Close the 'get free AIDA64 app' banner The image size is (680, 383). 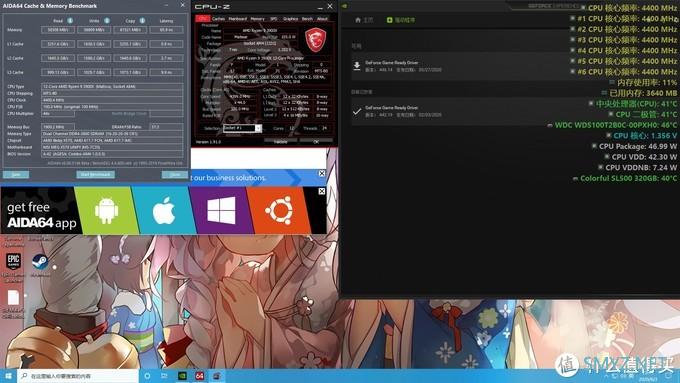click(322, 191)
